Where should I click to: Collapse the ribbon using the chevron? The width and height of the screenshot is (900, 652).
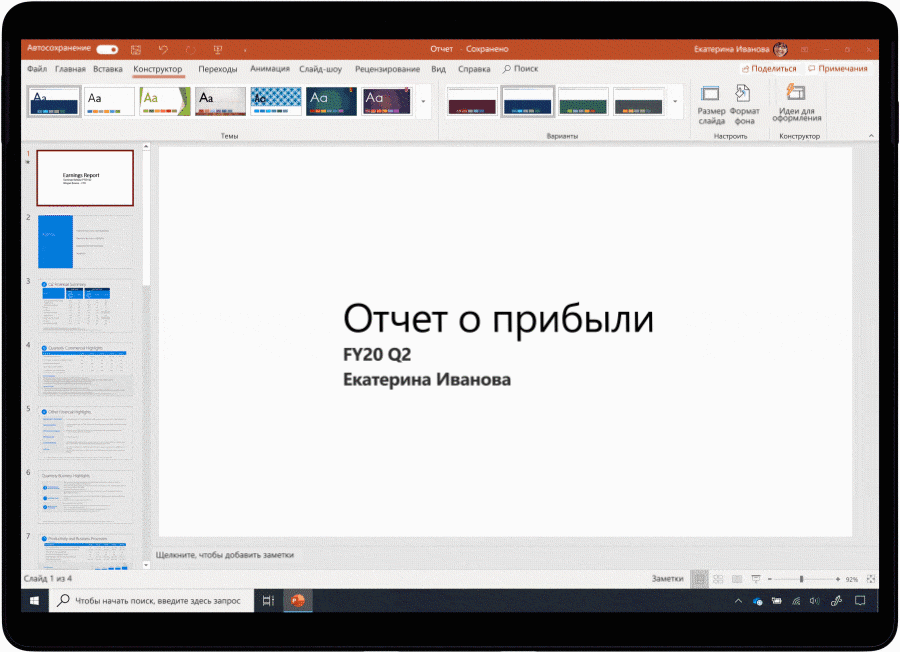[x=870, y=136]
